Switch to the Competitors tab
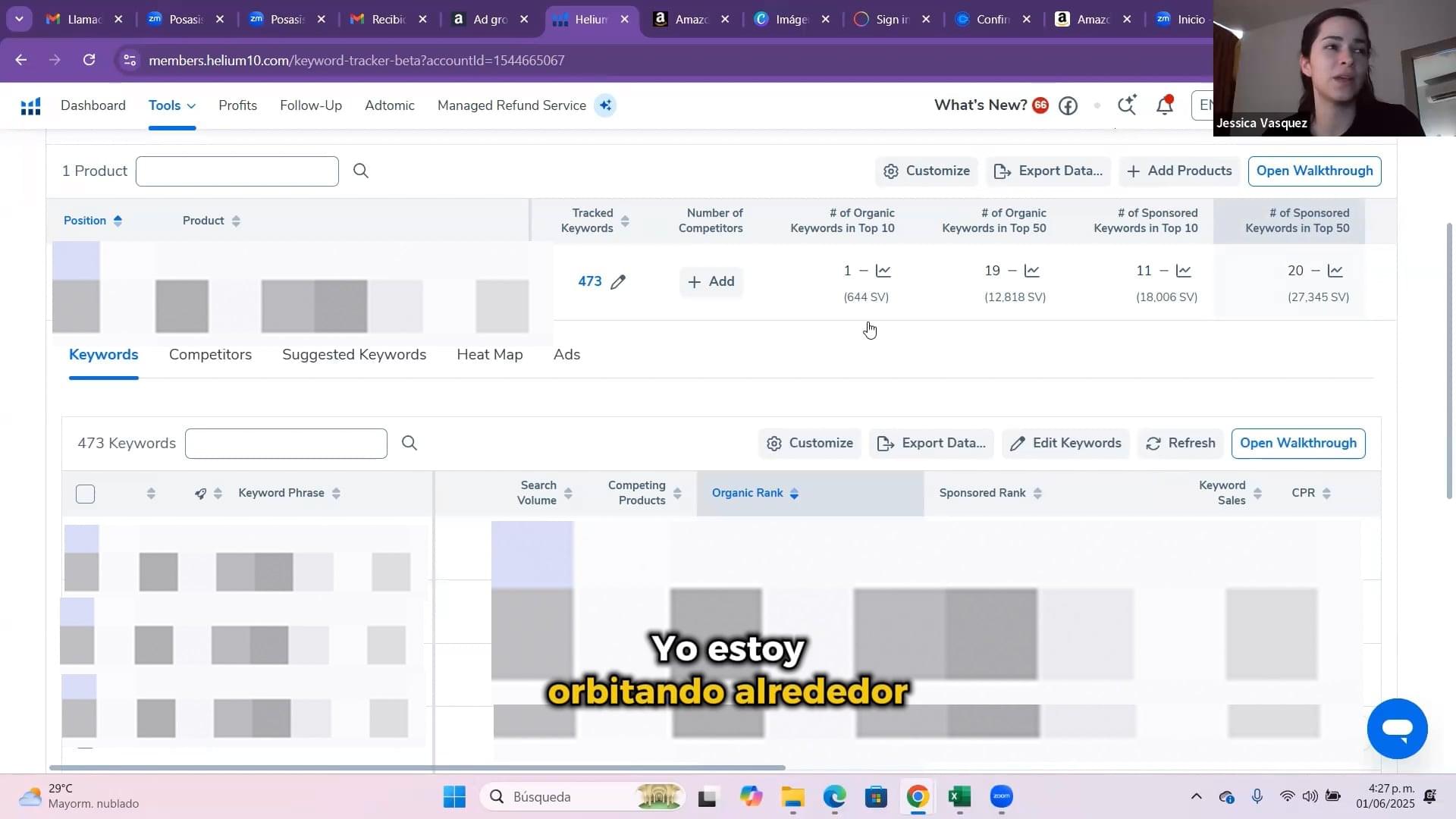Image resolution: width=1456 pixels, height=819 pixels. coord(210,354)
